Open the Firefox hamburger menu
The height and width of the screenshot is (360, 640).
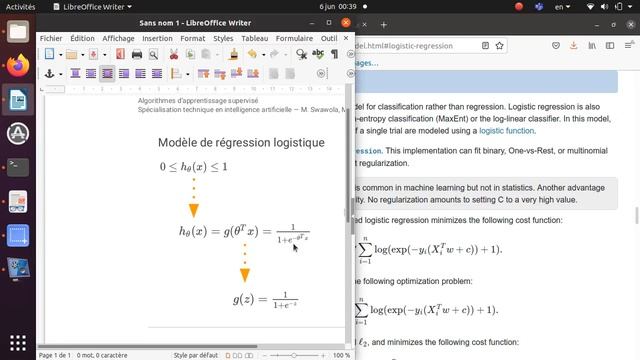tap(629, 45)
